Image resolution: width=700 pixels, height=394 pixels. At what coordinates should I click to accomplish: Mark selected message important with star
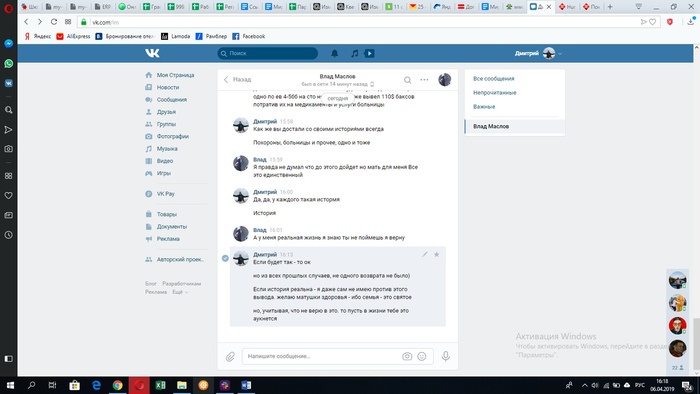(x=437, y=254)
